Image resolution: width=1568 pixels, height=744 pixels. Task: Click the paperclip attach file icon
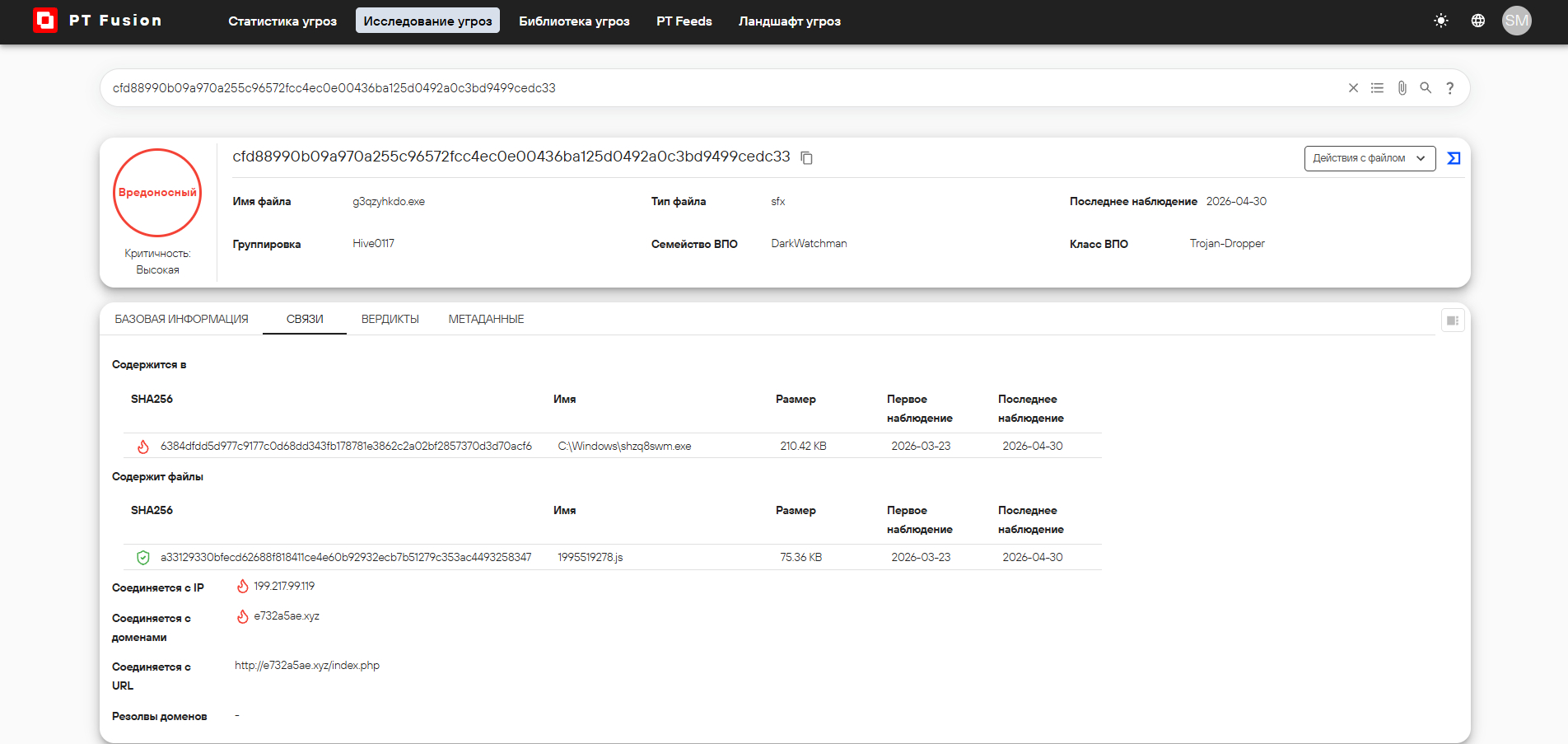tap(1402, 88)
